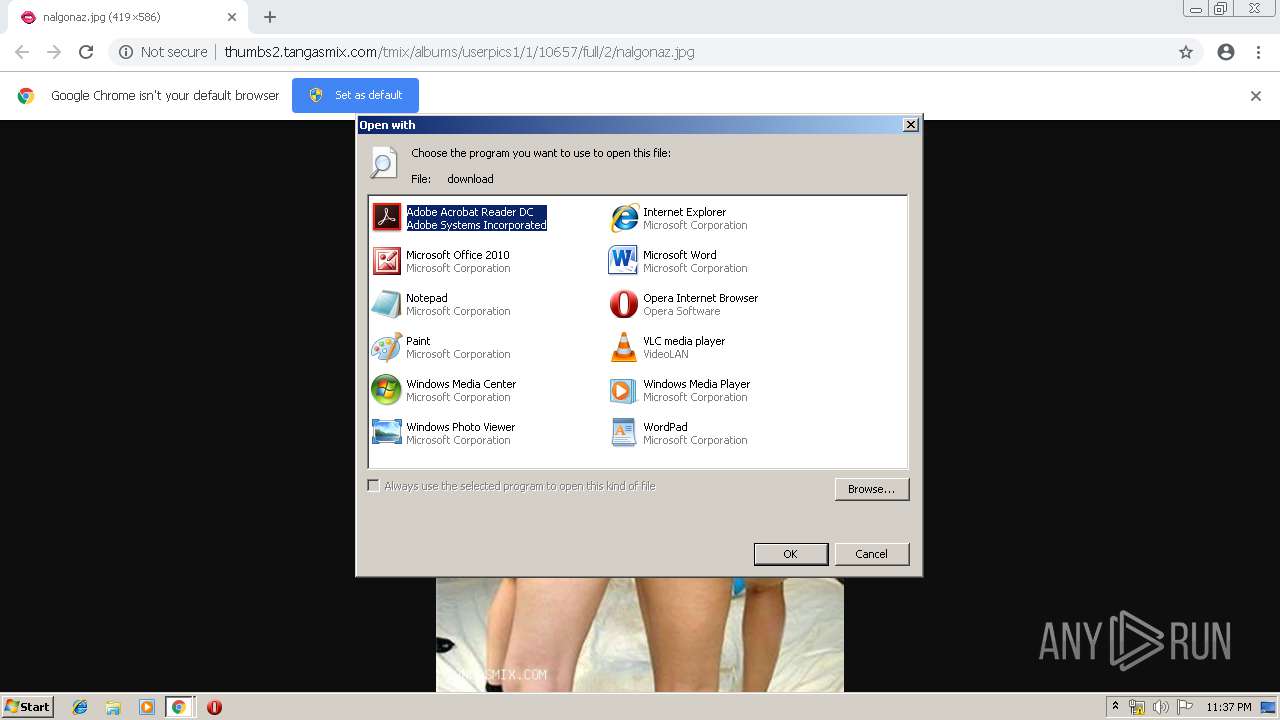Screen dimensions: 1280x720
Task: Close the nalgonaz.jpg tab
Action: [x=232, y=17]
